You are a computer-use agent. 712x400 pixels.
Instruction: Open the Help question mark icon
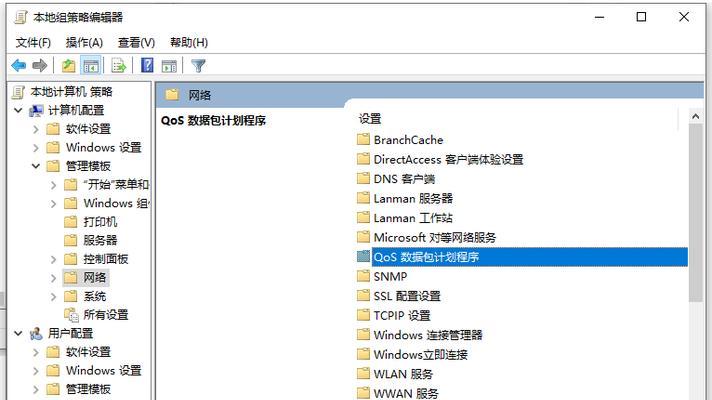click(147, 65)
